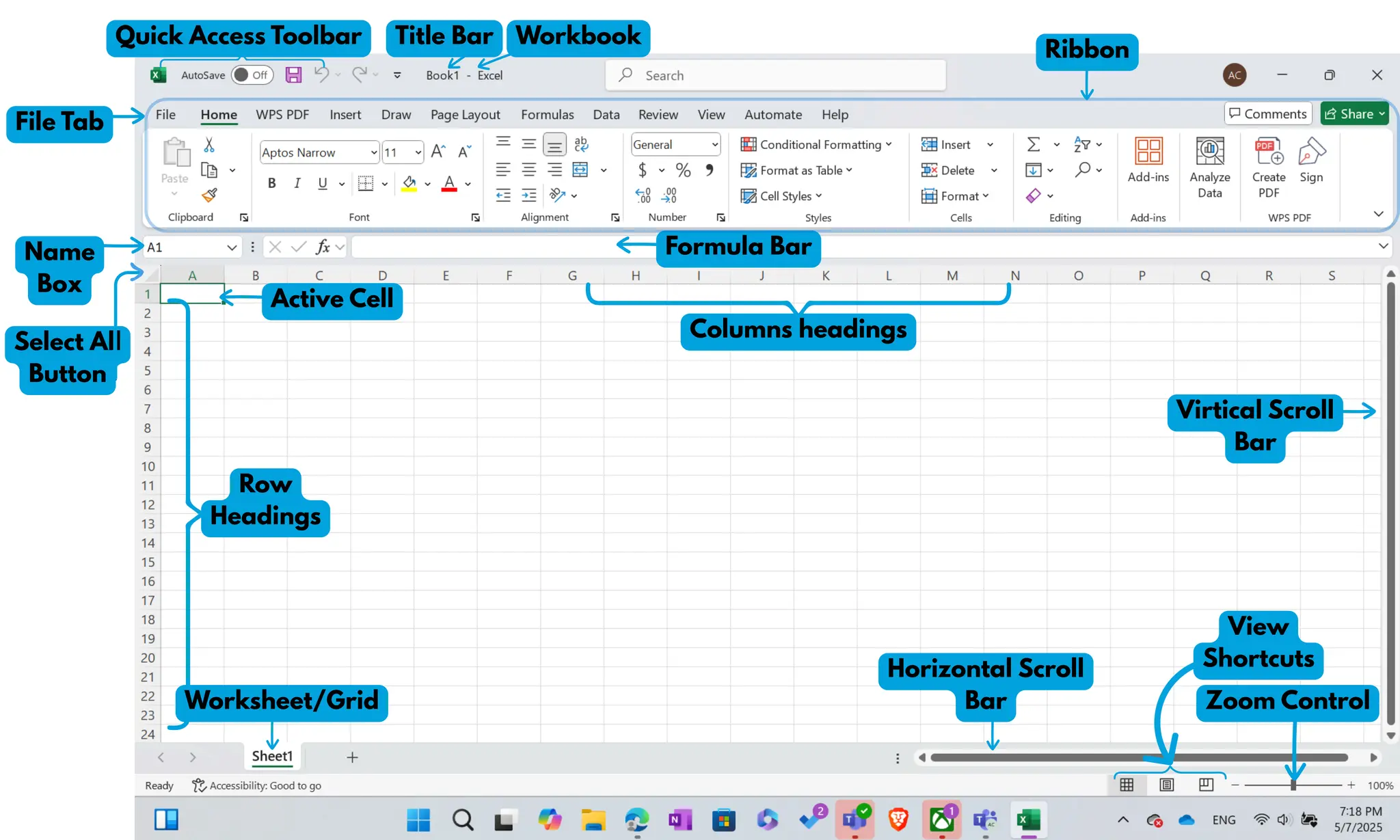Click the Clear eraser icon in Editing
Image resolution: width=1400 pixels, height=840 pixels.
(1034, 196)
